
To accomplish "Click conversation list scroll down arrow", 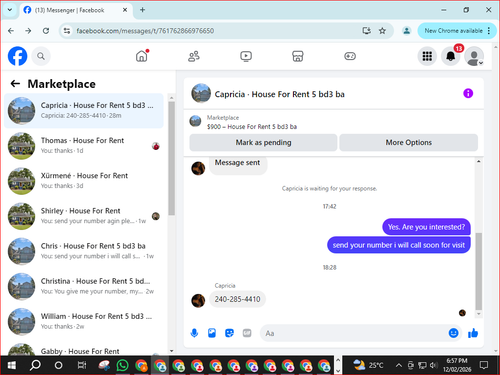I will [x=171, y=351].
